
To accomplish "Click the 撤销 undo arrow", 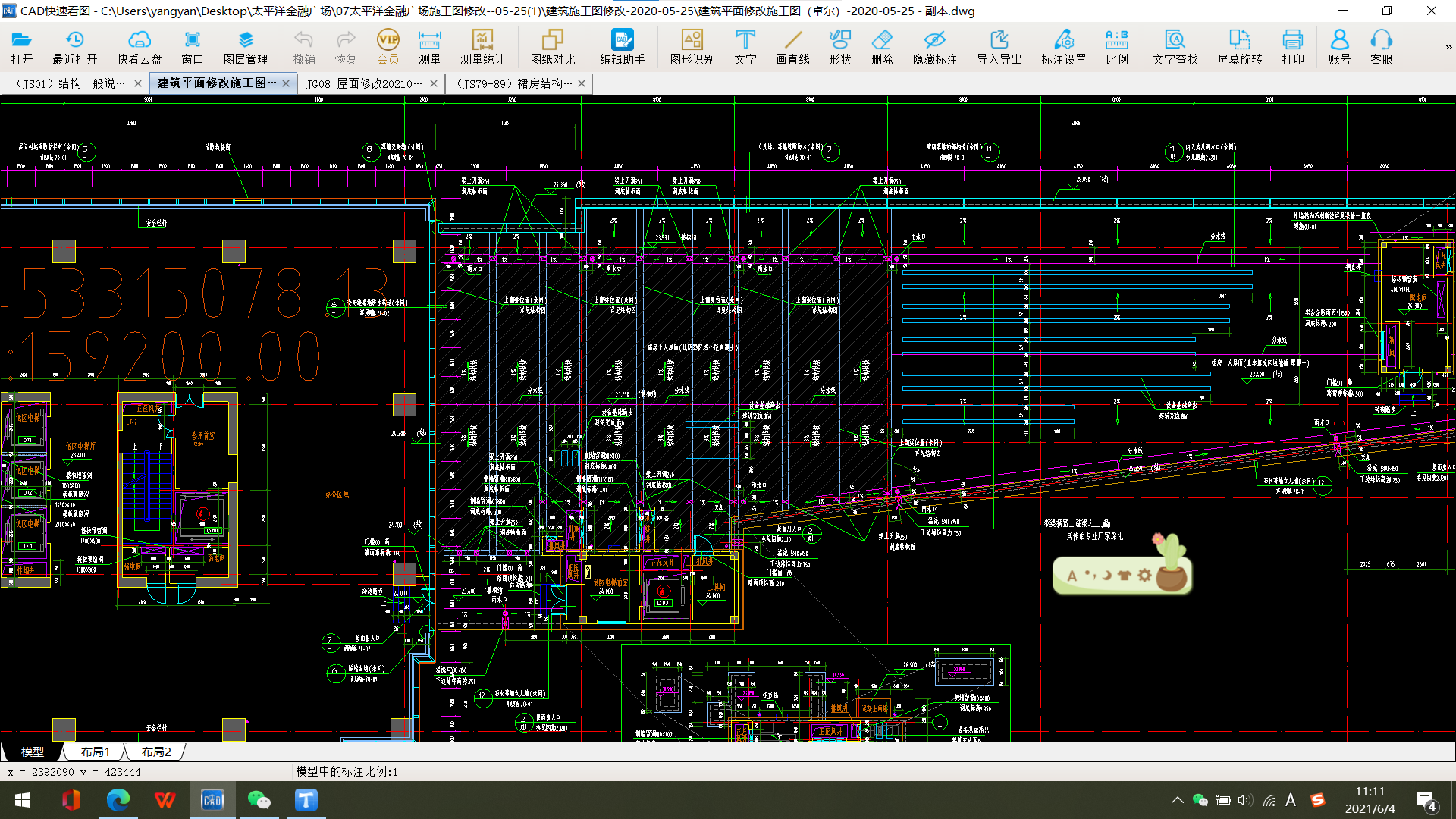I will click(303, 47).
